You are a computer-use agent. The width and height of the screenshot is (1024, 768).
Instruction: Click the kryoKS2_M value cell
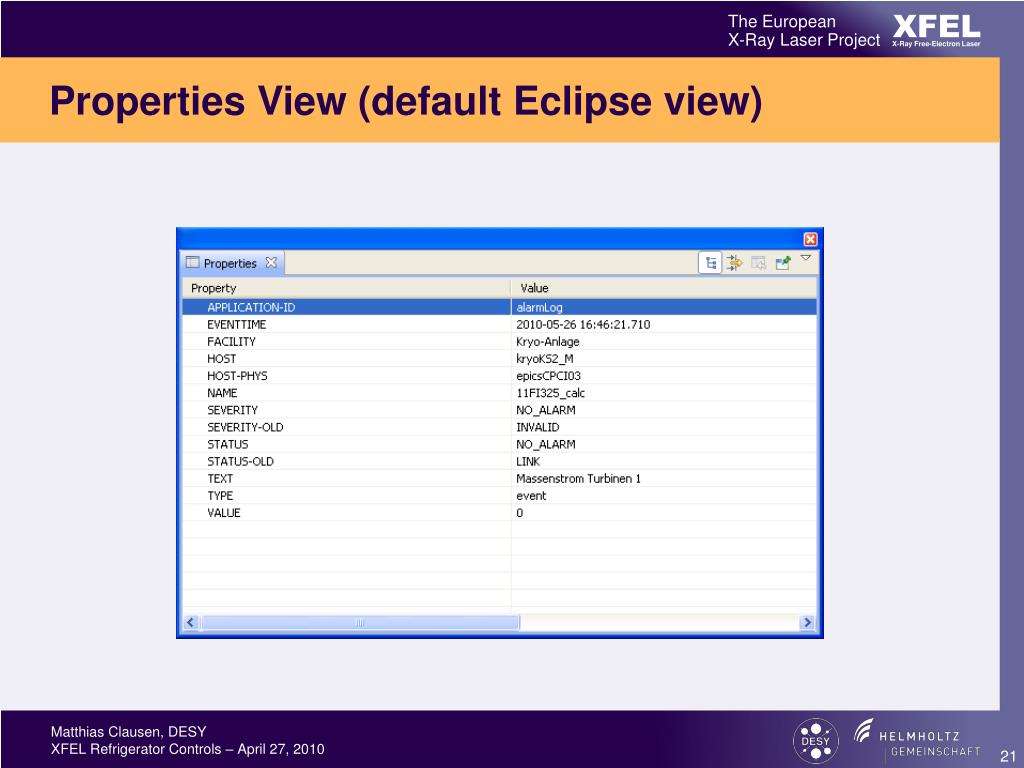(x=664, y=359)
